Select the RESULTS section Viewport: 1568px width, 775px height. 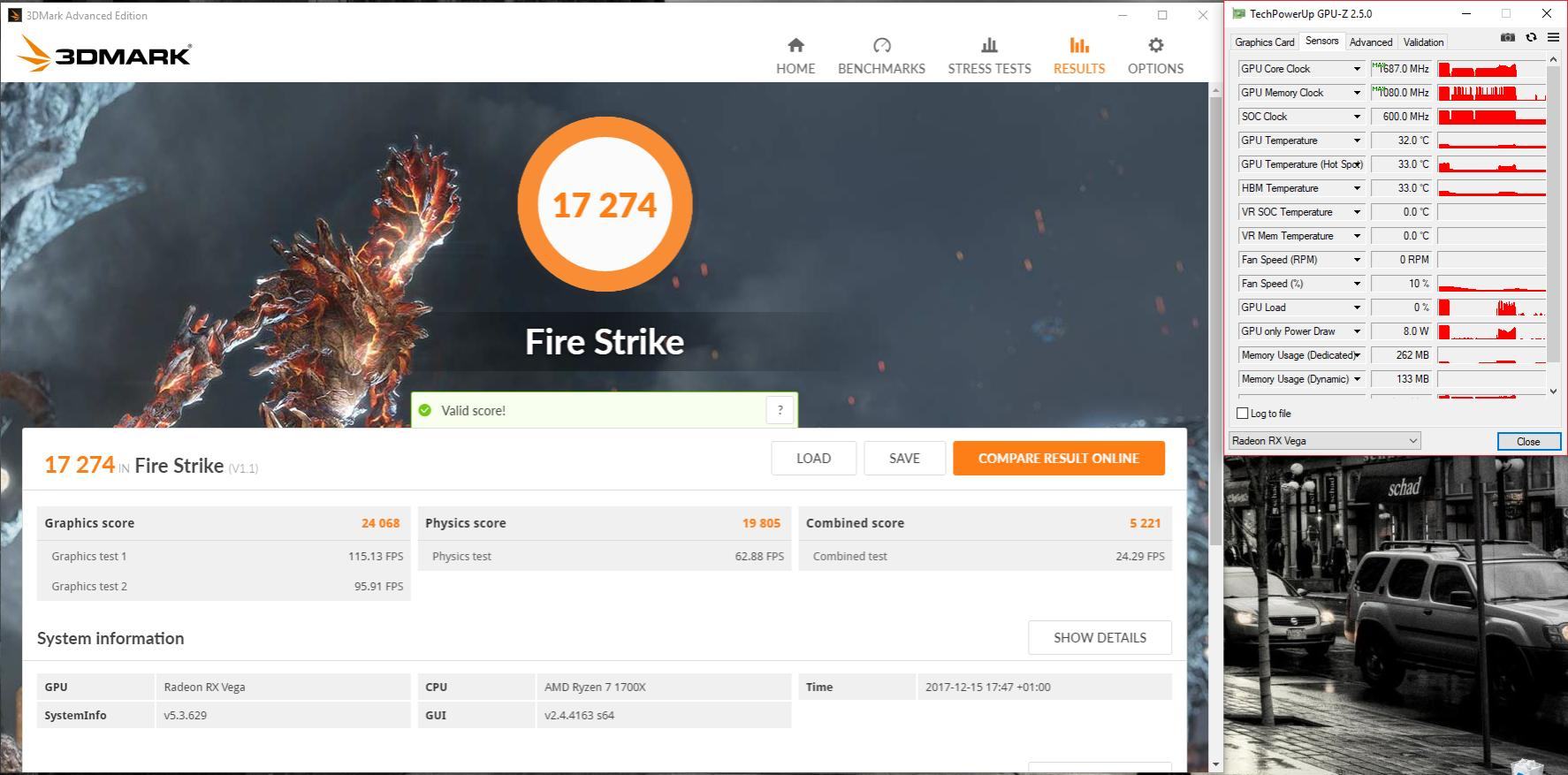(x=1078, y=56)
